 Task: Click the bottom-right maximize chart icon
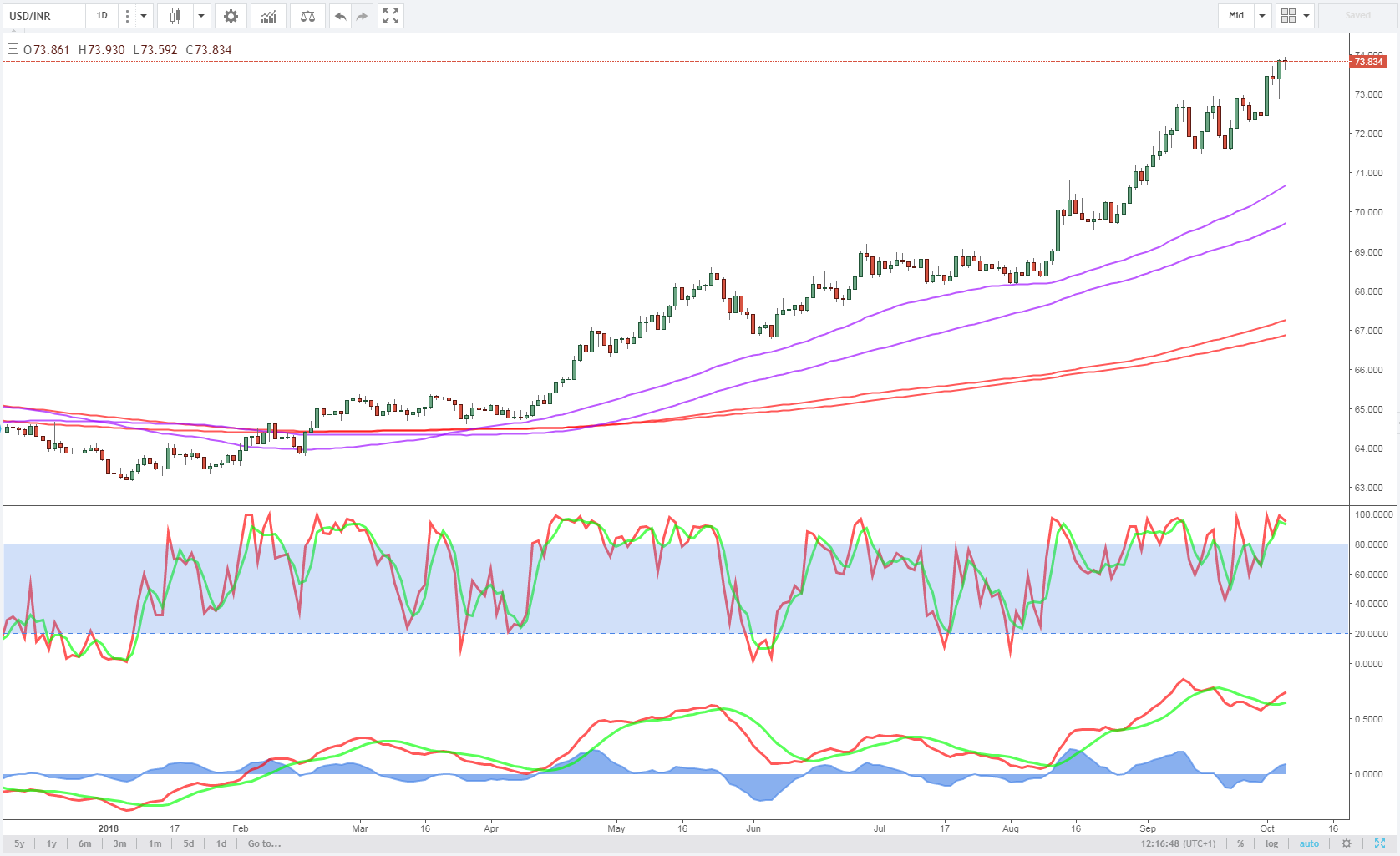pyautogui.click(x=1380, y=843)
